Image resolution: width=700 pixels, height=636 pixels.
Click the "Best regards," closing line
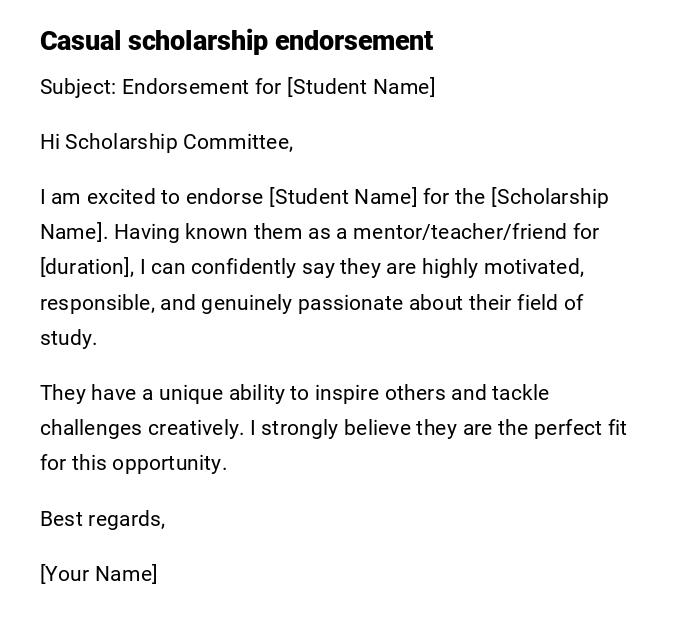[102, 519]
